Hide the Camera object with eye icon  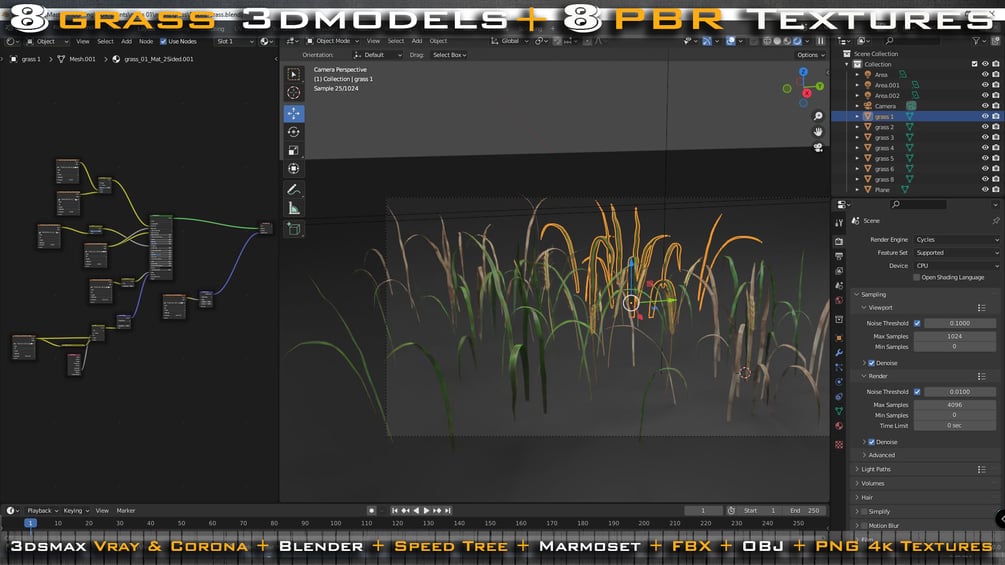click(985, 106)
